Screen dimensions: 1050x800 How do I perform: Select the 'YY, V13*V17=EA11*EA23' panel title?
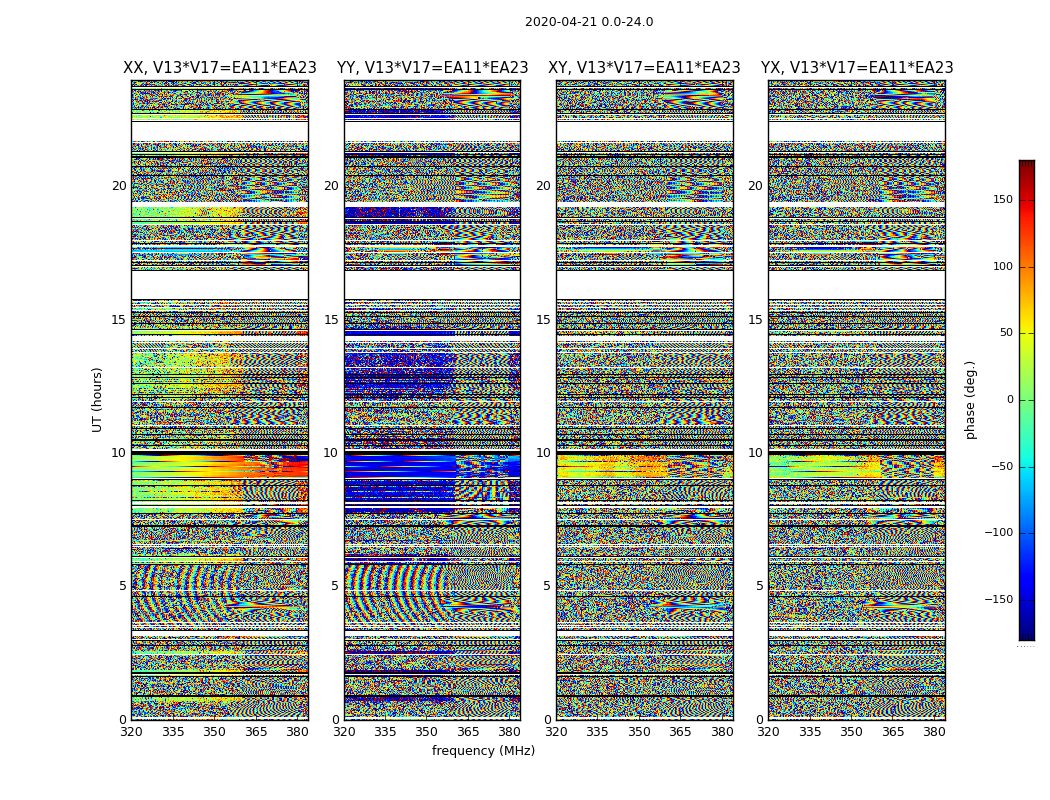(433, 68)
